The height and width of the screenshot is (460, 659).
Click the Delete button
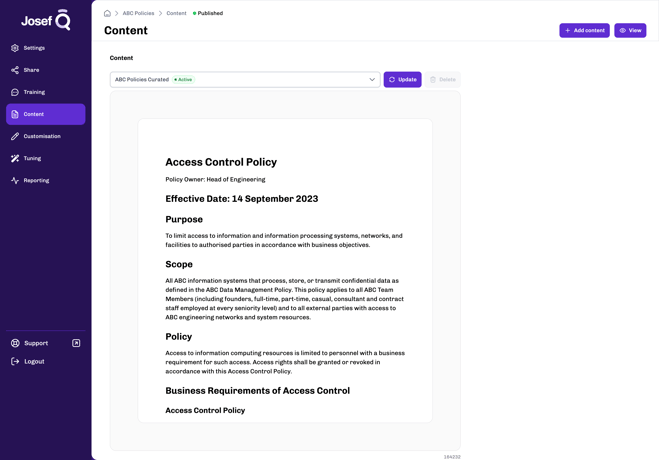pyautogui.click(x=442, y=79)
